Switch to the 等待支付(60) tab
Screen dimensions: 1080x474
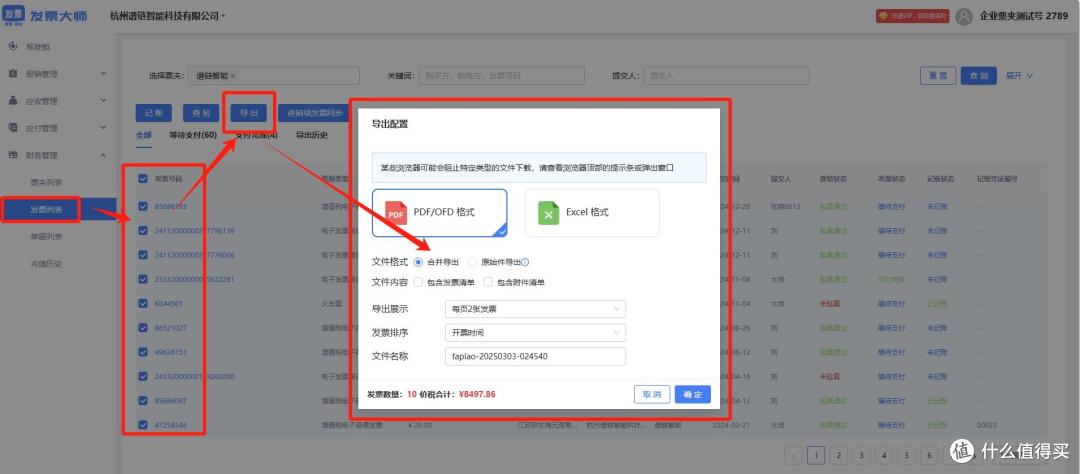(x=193, y=135)
